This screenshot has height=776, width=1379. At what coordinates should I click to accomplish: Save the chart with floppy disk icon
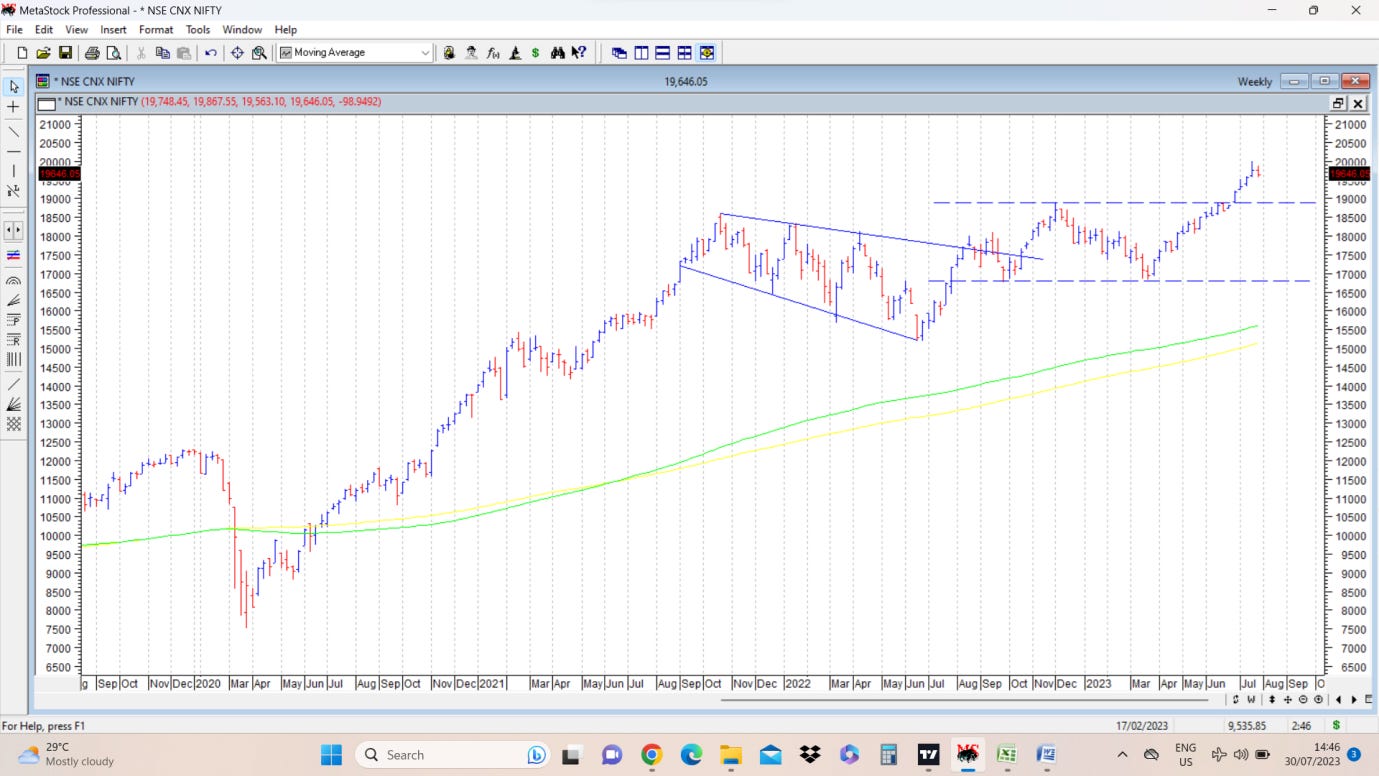65,53
